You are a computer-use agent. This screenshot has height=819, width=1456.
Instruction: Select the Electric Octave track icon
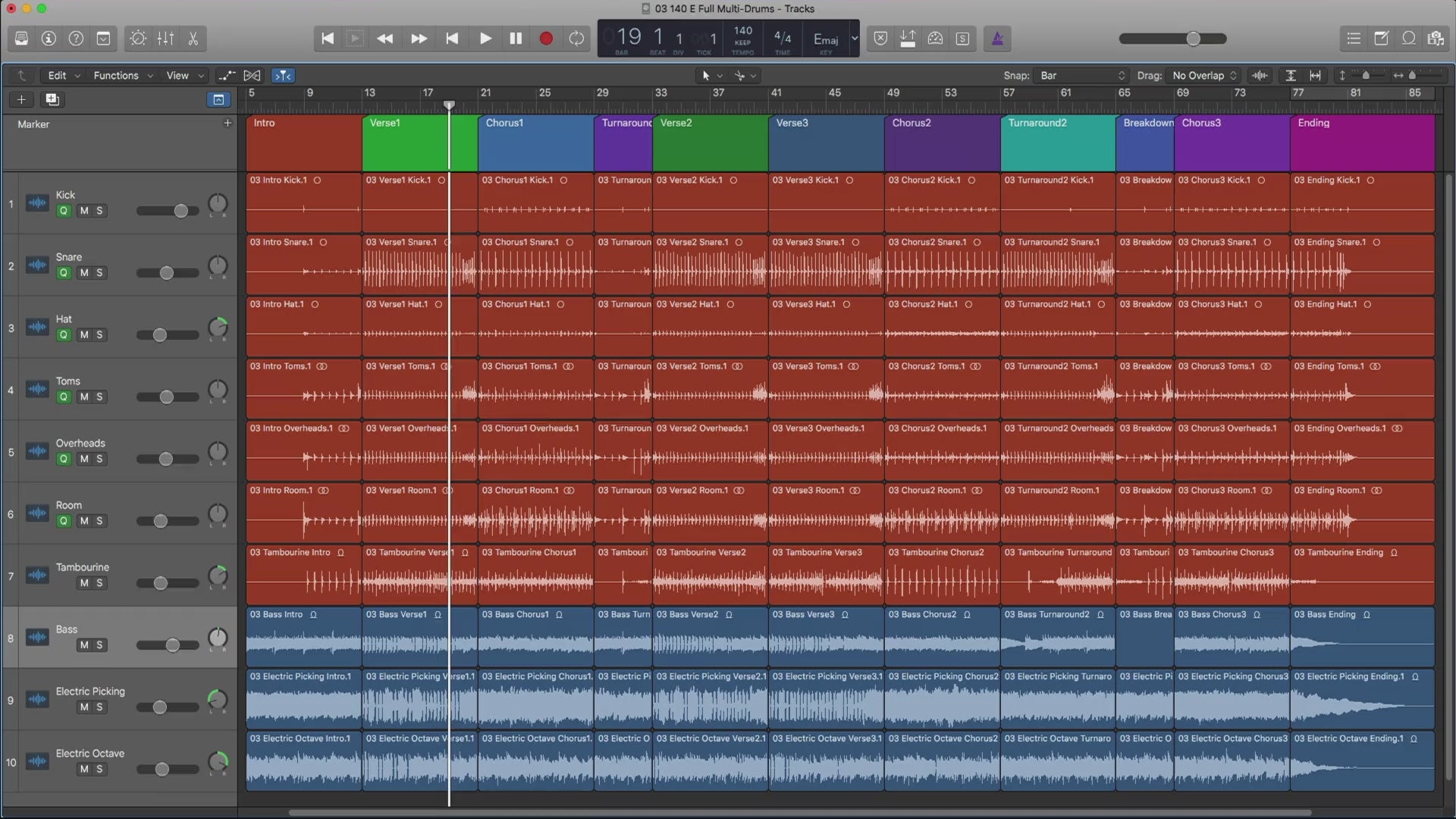[37, 761]
